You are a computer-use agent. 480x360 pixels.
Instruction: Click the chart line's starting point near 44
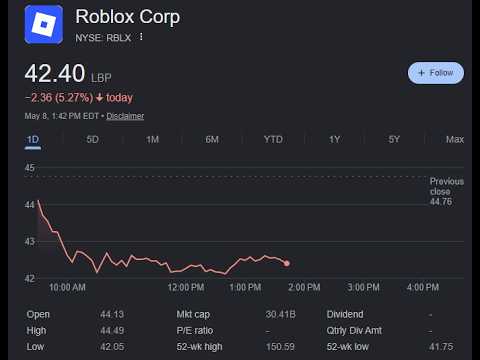click(x=39, y=201)
